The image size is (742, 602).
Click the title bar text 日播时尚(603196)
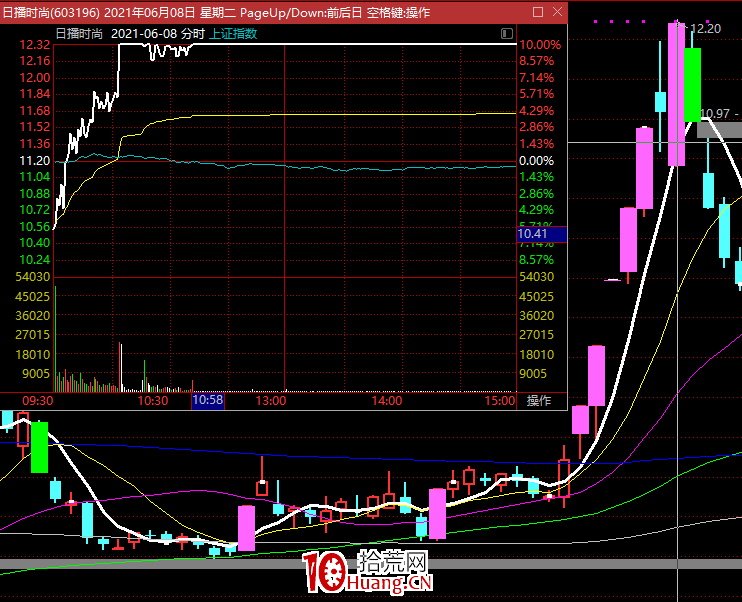51,12
